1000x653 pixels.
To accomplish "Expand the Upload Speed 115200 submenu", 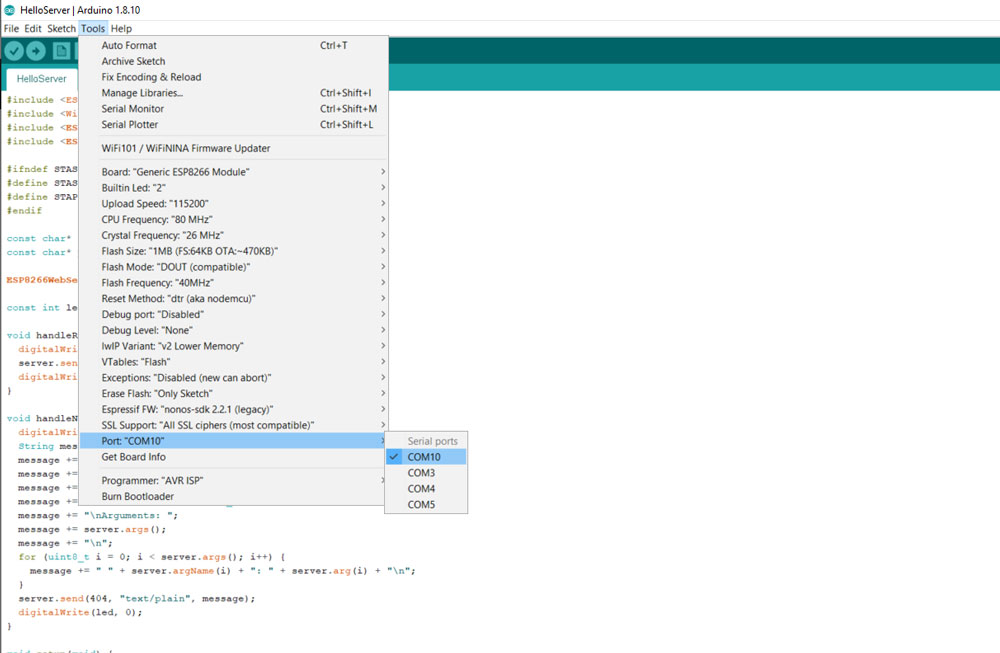I will coord(233,203).
